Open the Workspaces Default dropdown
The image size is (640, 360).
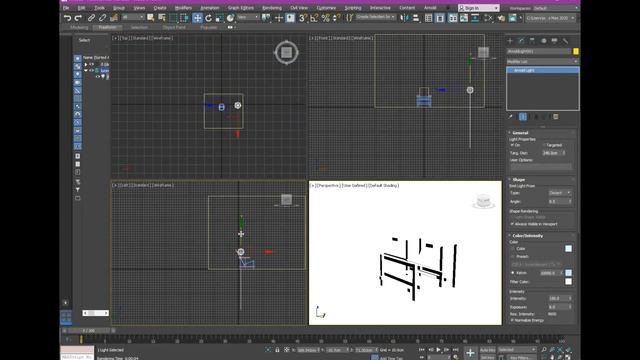click(x=555, y=8)
